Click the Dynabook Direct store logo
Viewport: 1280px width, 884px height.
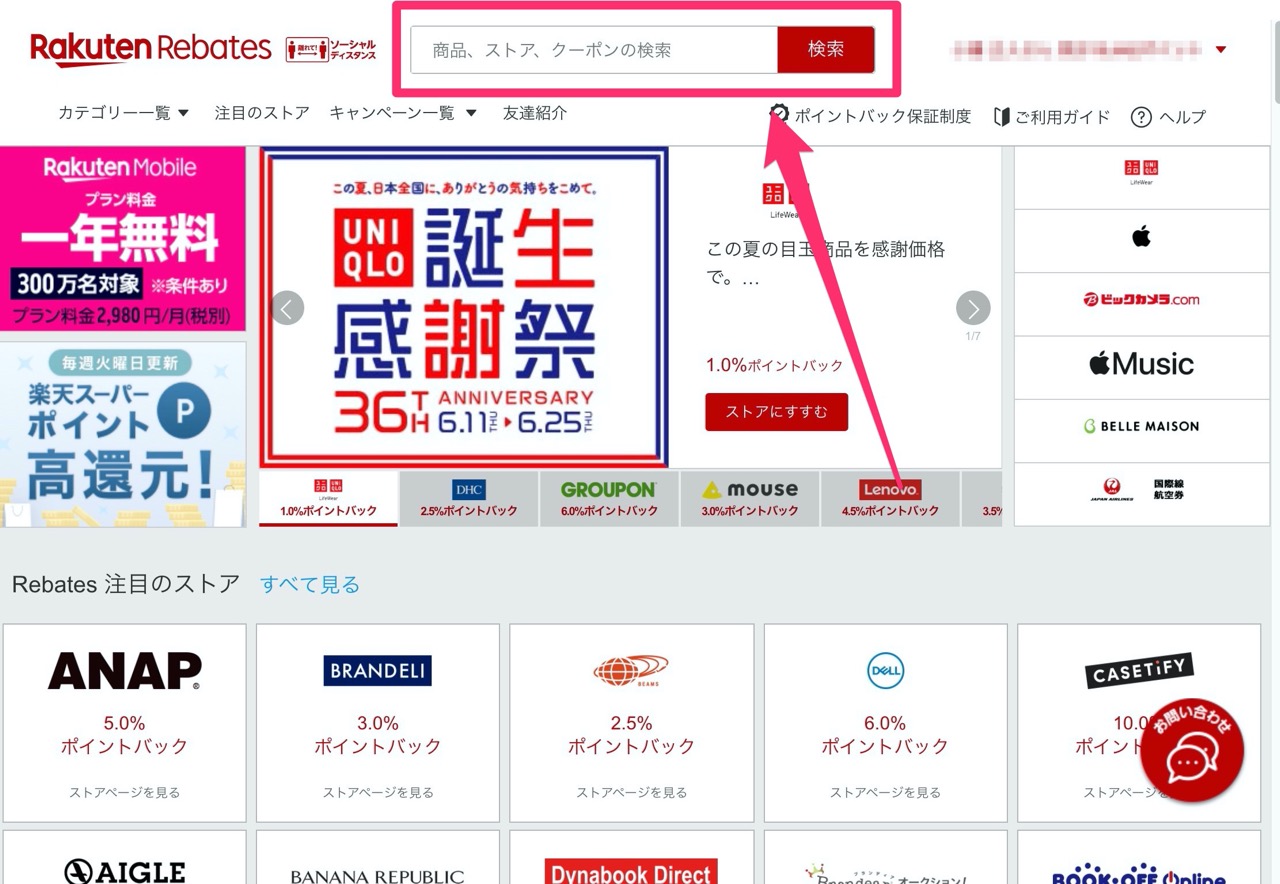631,871
